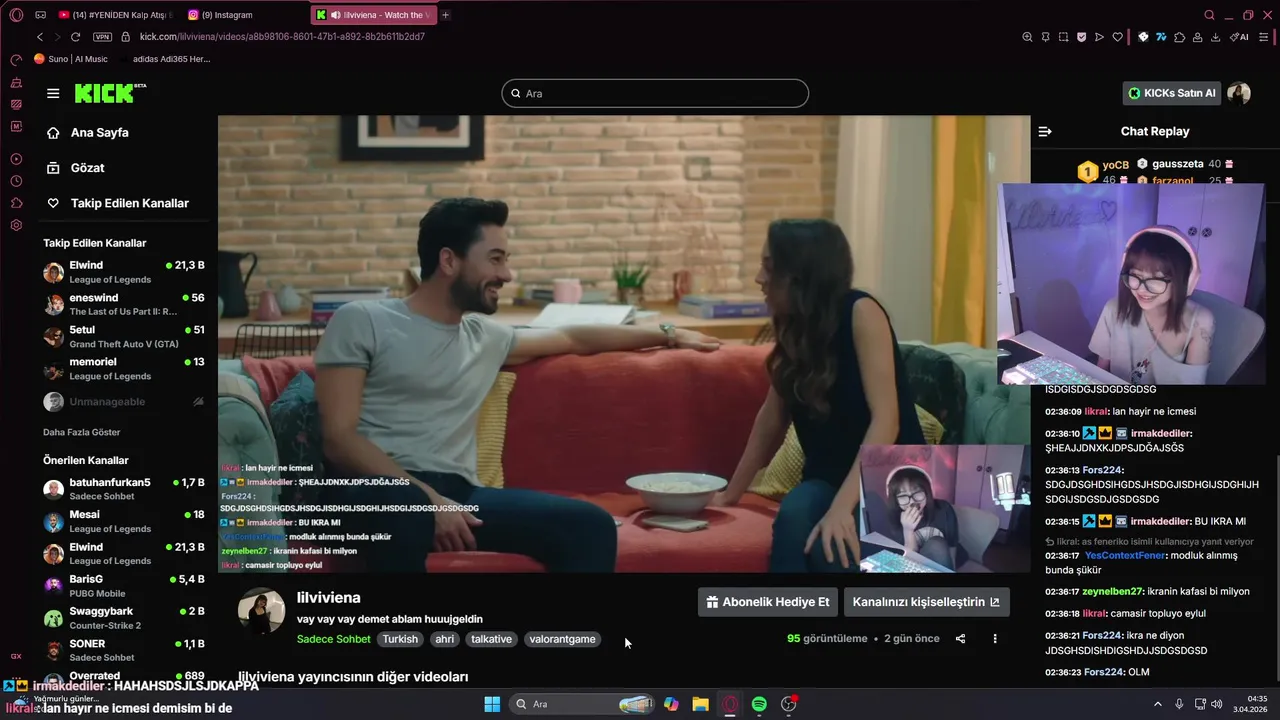The image size is (1280, 720).
Task: Open a new browser tab
Action: [445, 15]
